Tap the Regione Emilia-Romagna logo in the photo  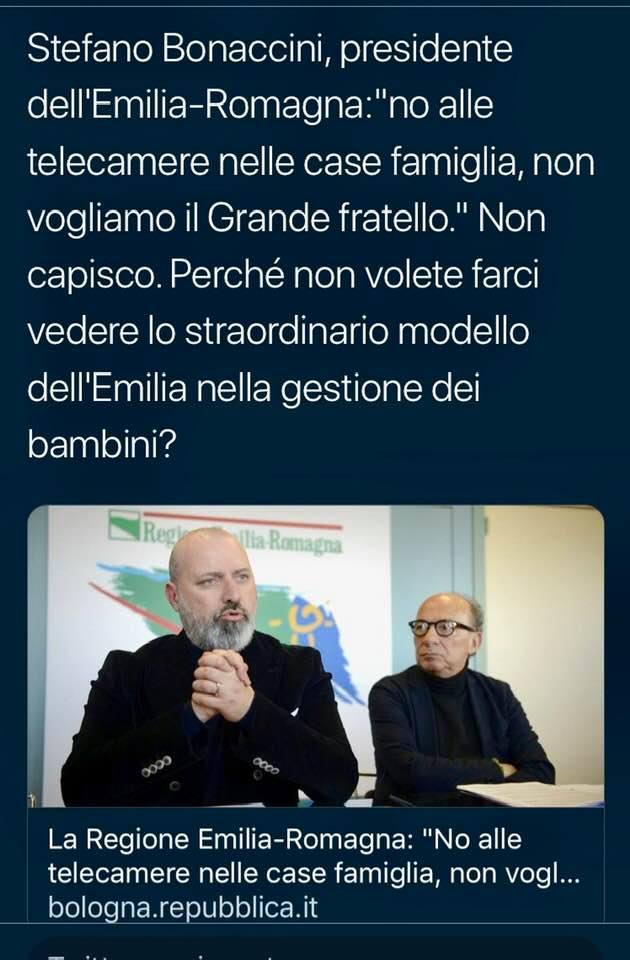[225, 531]
